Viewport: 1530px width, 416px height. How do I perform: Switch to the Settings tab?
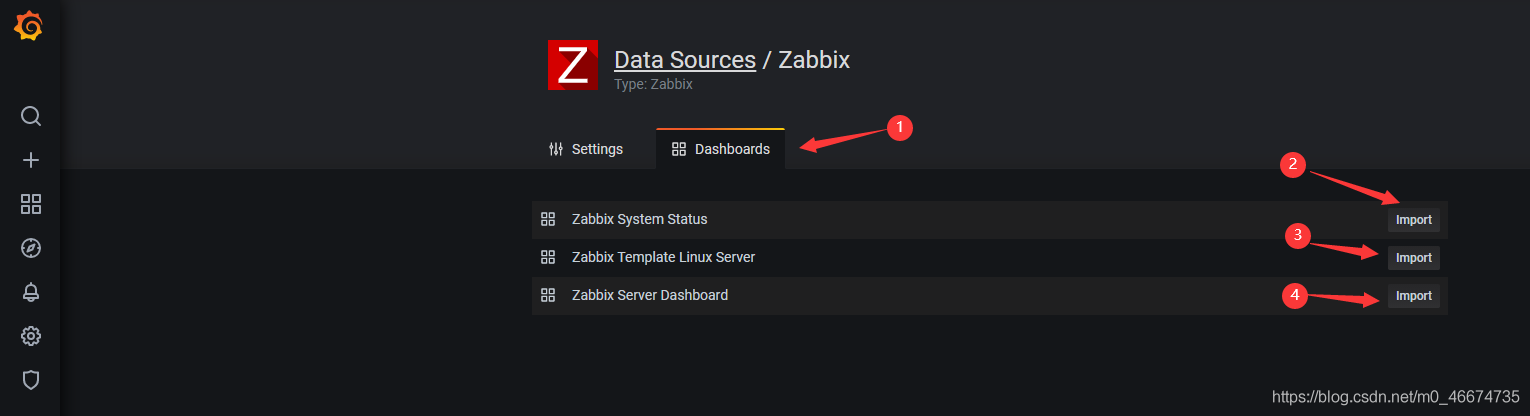coord(586,149)
